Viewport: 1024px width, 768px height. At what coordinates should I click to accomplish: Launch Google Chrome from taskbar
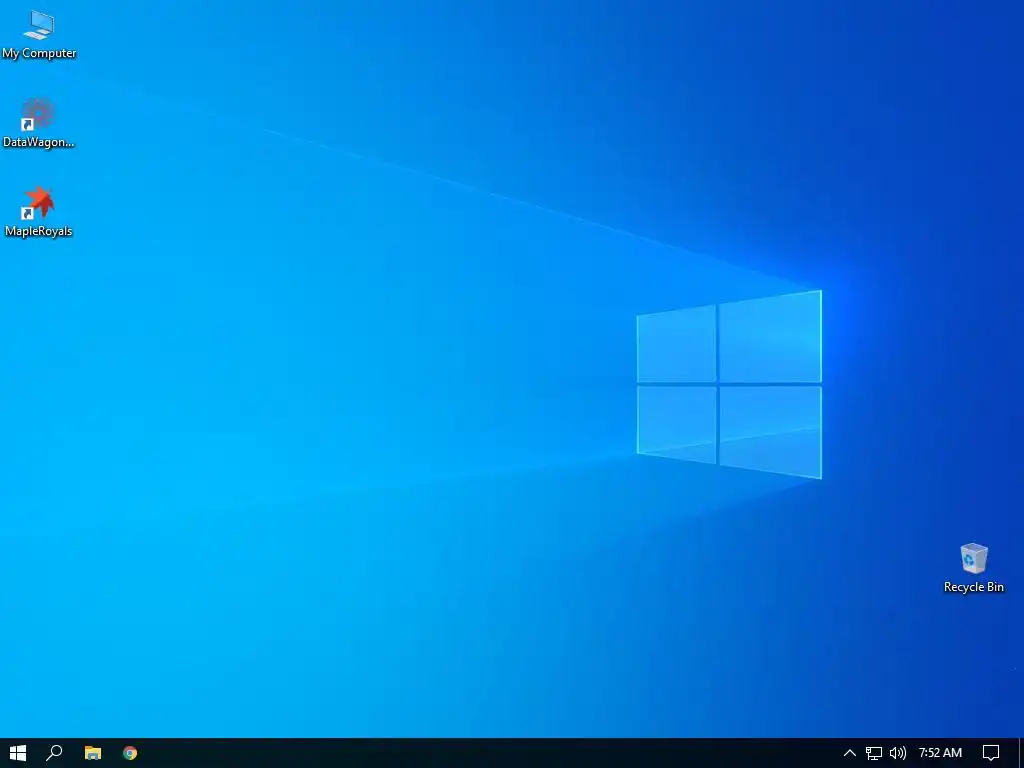pyautogui.click(x=130, y=753)
